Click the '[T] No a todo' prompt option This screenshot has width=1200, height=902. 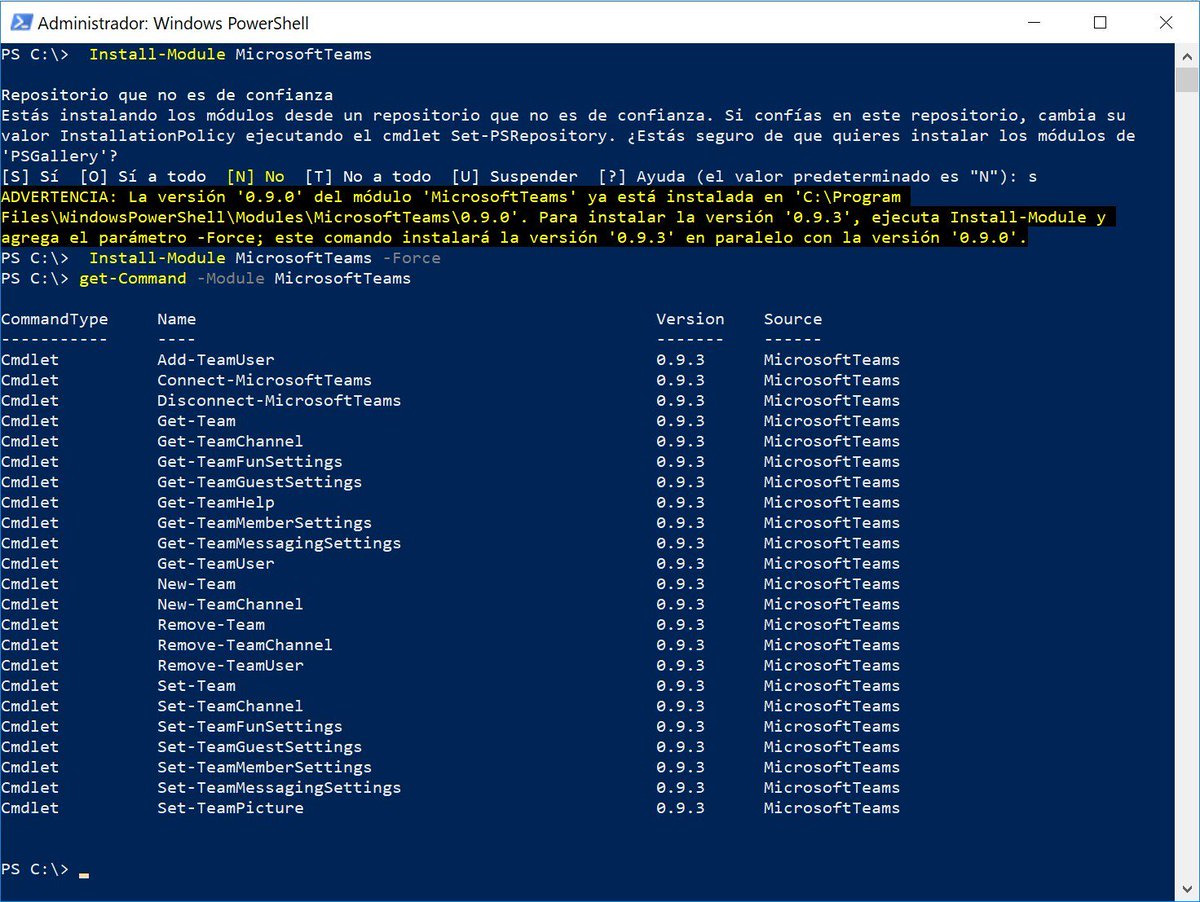[x=367, y=176]
